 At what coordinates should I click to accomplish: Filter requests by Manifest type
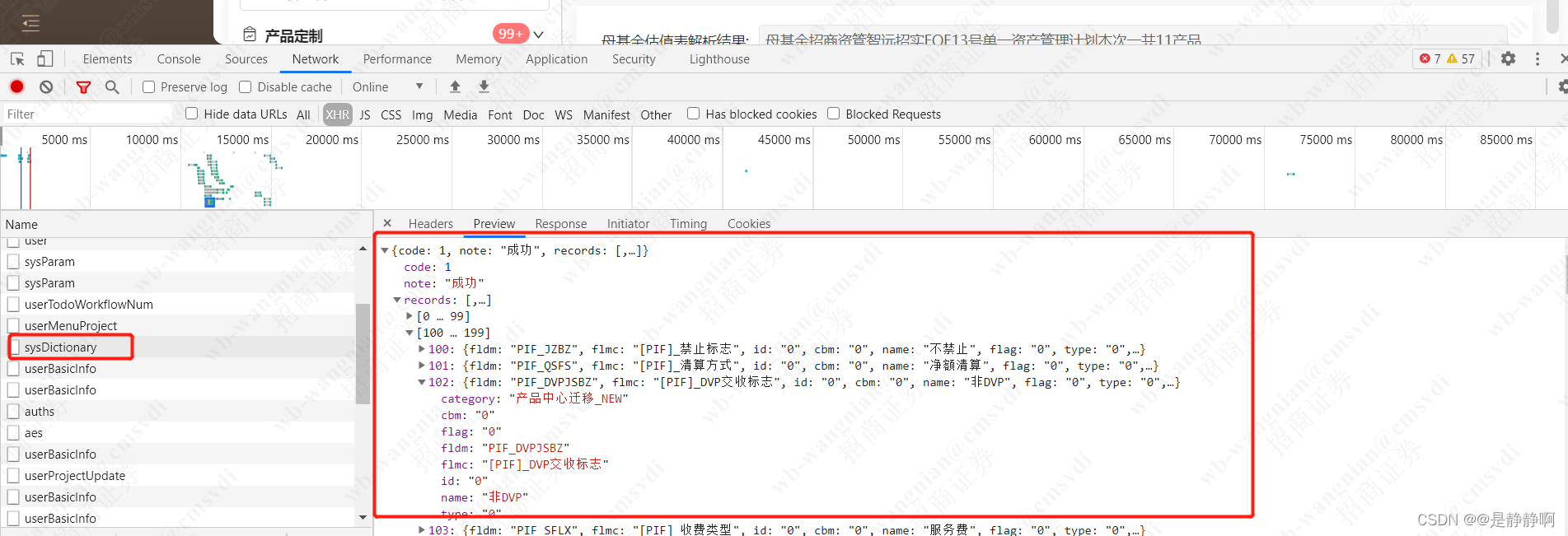[x=606, y=114]
